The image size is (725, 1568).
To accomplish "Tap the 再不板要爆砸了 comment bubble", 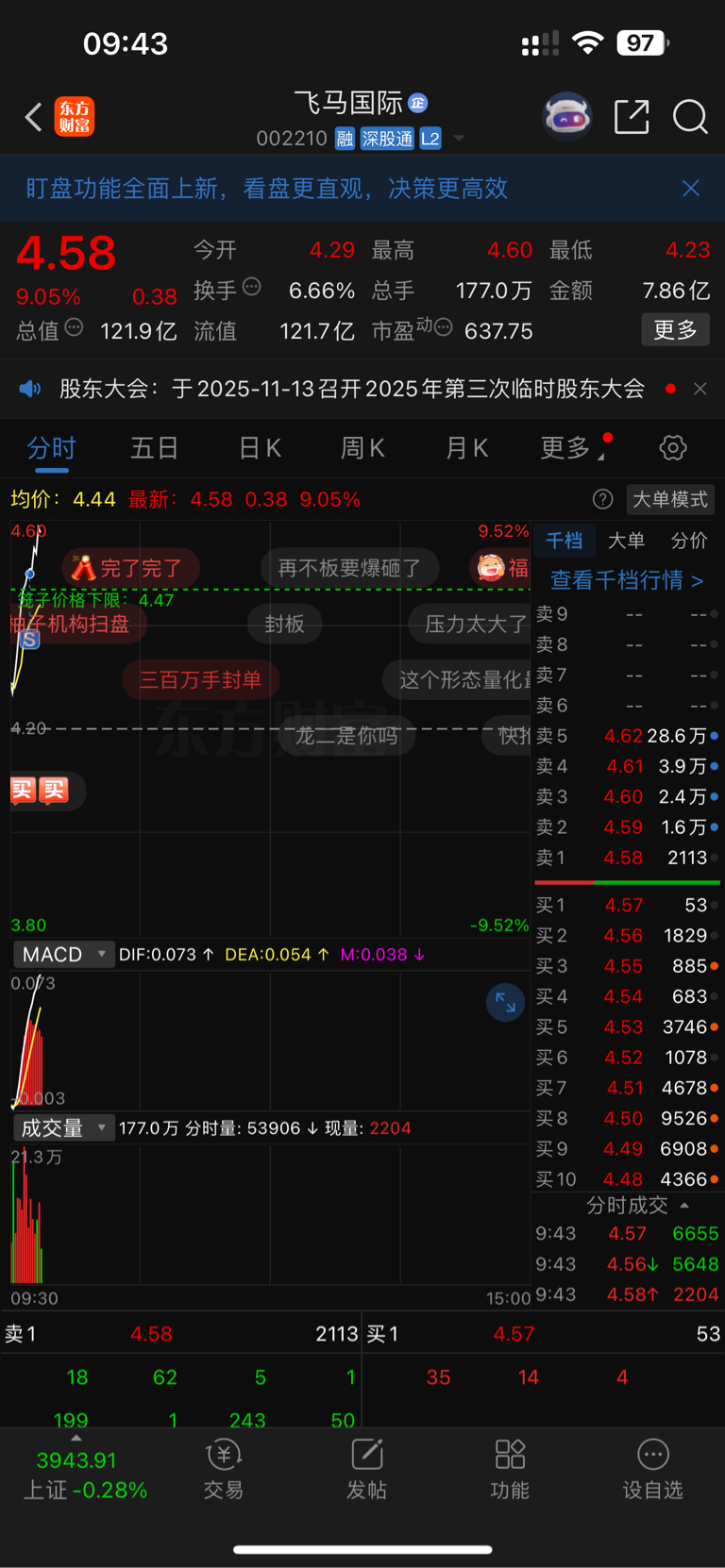I will point(349,568).
